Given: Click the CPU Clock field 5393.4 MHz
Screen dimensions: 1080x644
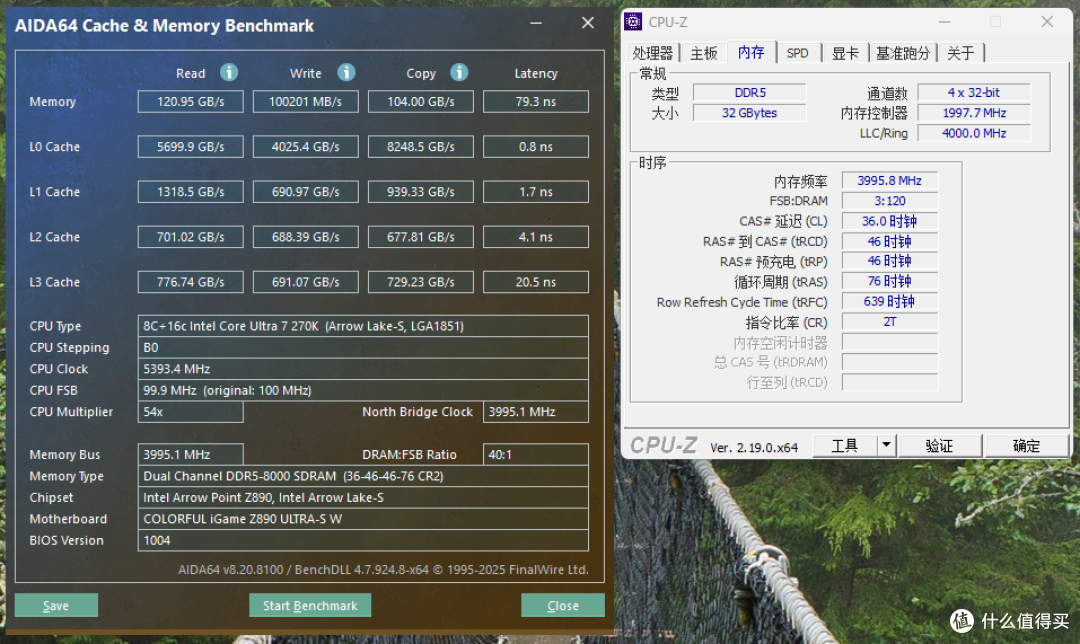Looking at the screenshot, I should [x=363, y=368].
